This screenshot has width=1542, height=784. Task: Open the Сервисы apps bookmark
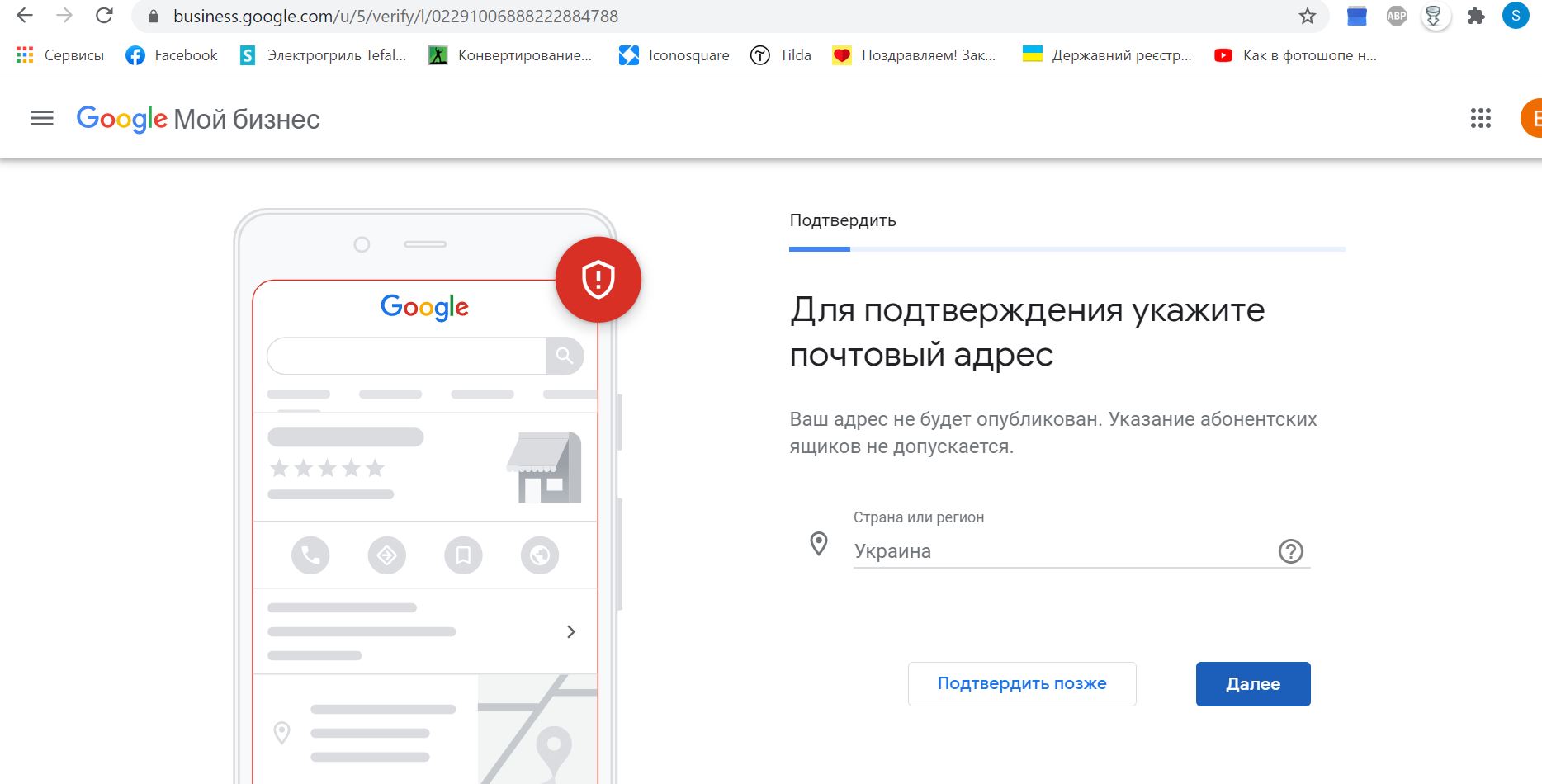[60, 55]
